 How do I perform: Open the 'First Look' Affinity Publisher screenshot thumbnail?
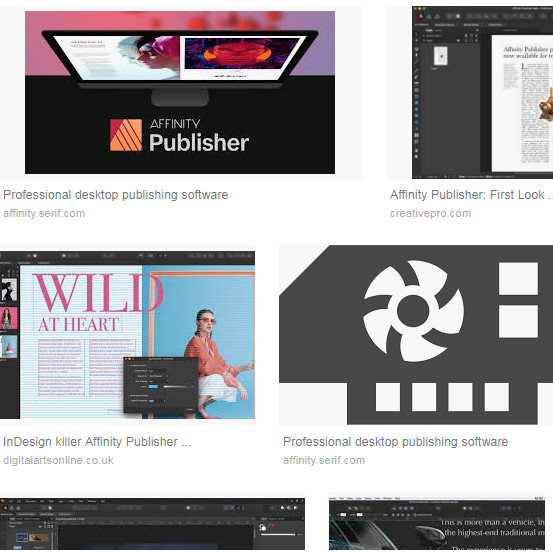pyautogui.click(x=482, y=92)
